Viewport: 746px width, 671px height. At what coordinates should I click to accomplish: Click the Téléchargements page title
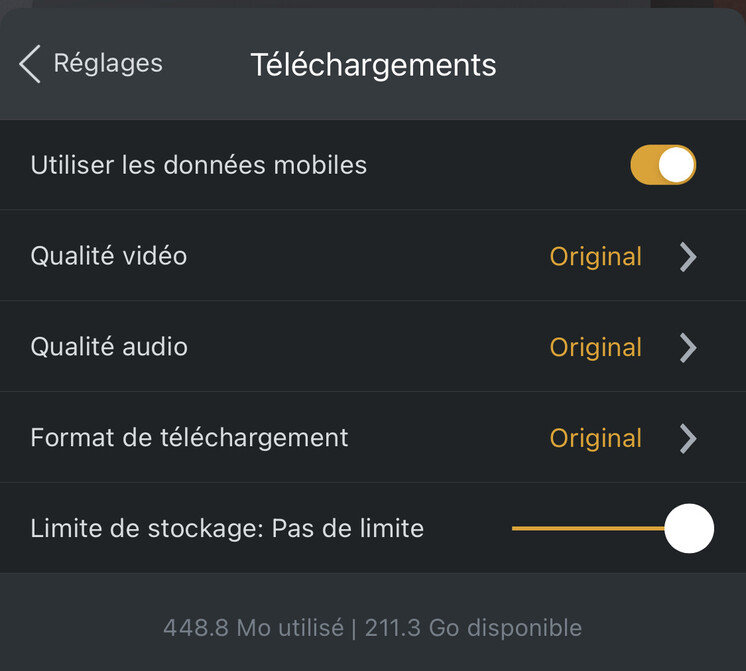pos(373,65)
